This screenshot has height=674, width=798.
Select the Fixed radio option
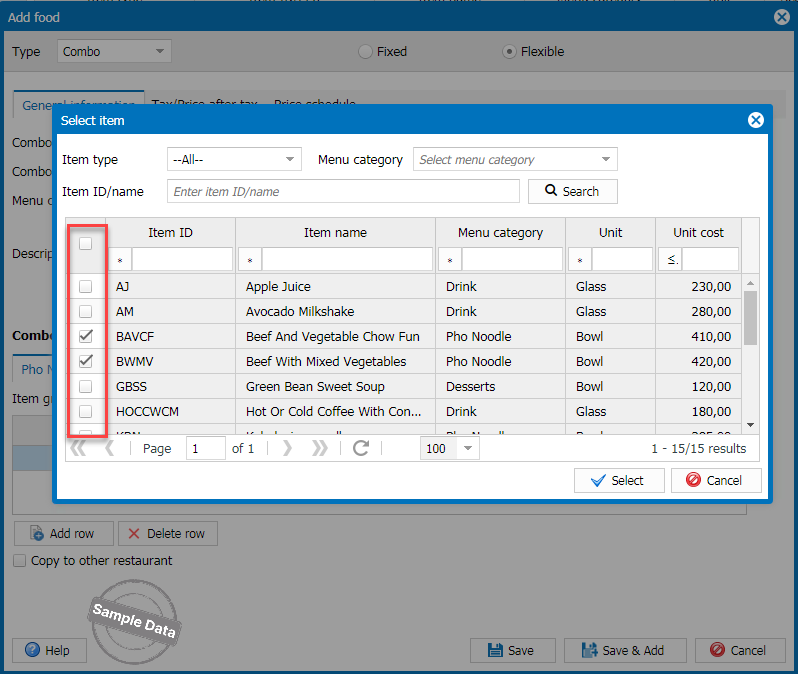(x=365, y=52)
